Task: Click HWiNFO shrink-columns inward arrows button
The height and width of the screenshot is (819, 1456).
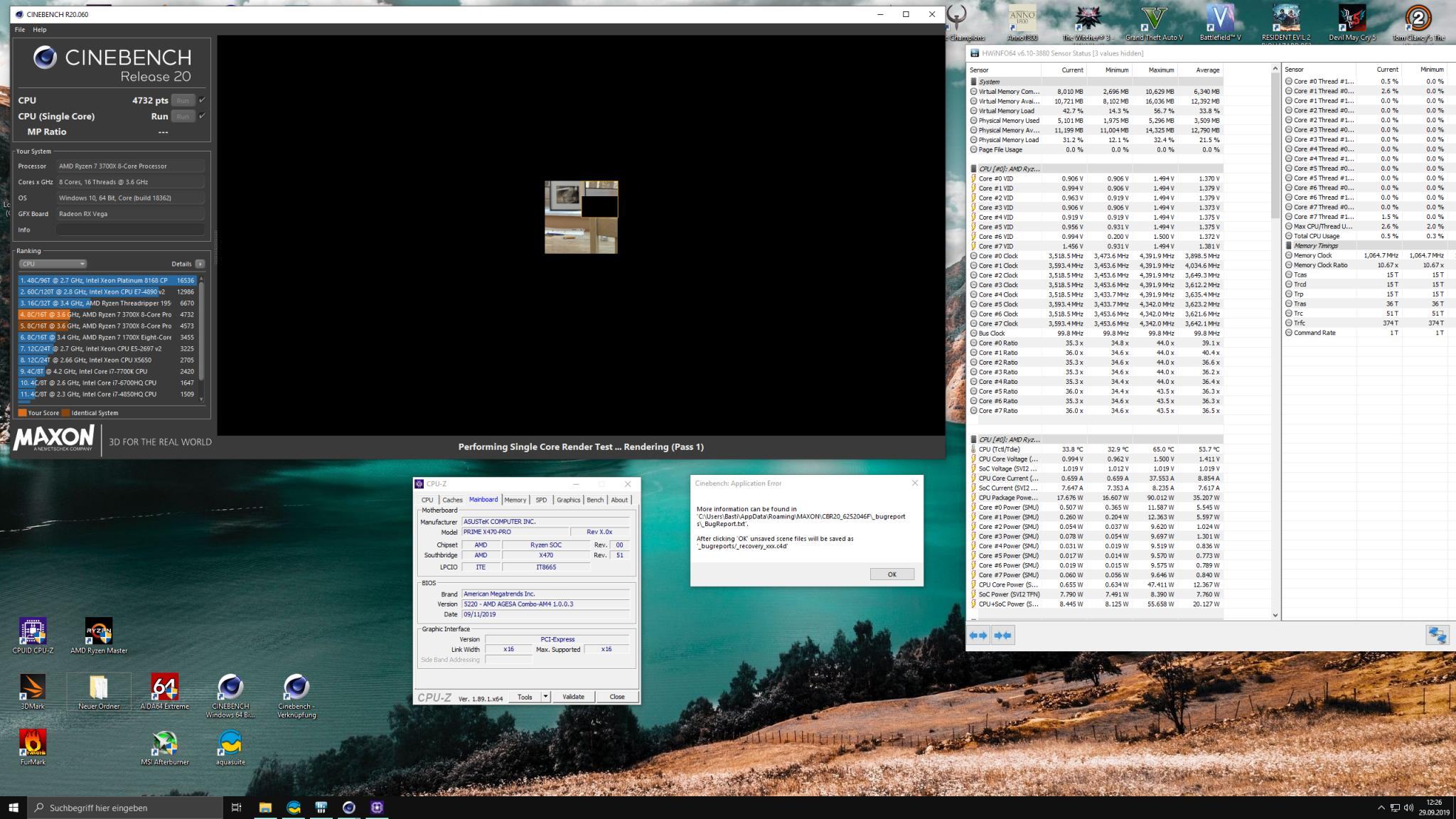Action: coord(1002,635)
